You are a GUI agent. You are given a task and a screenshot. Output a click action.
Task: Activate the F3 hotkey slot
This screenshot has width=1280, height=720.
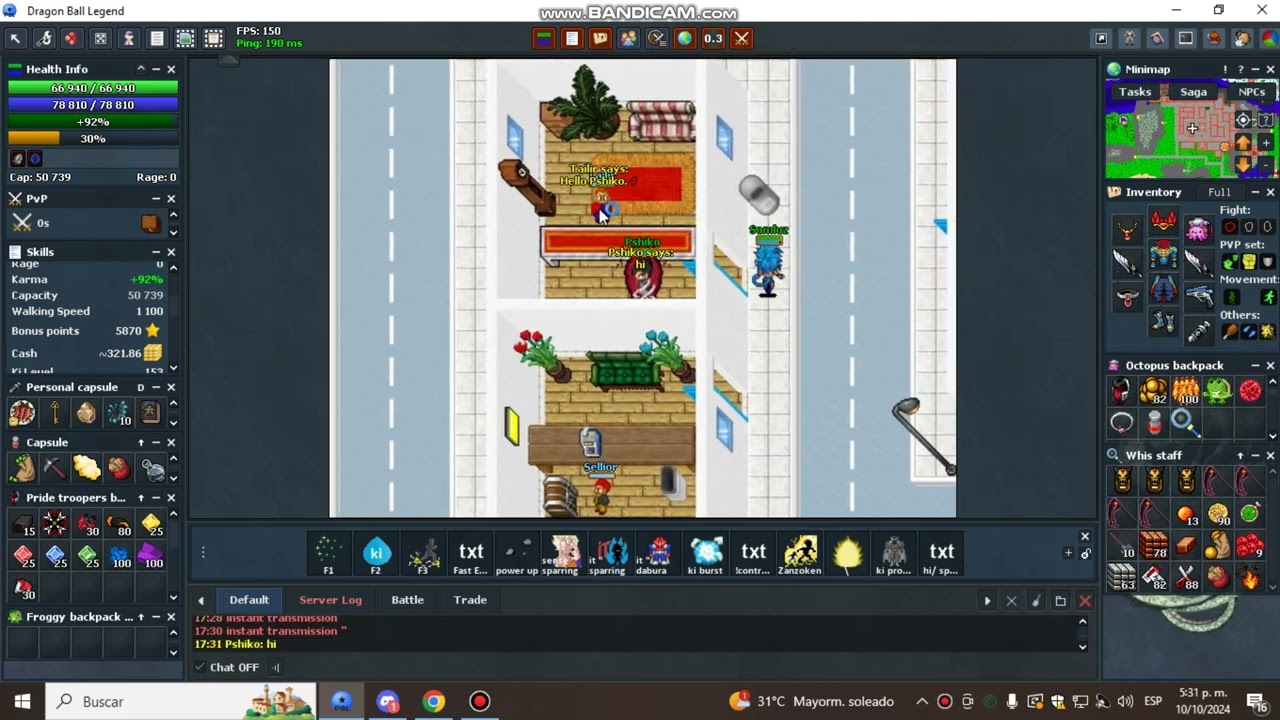tap(423, 553)
